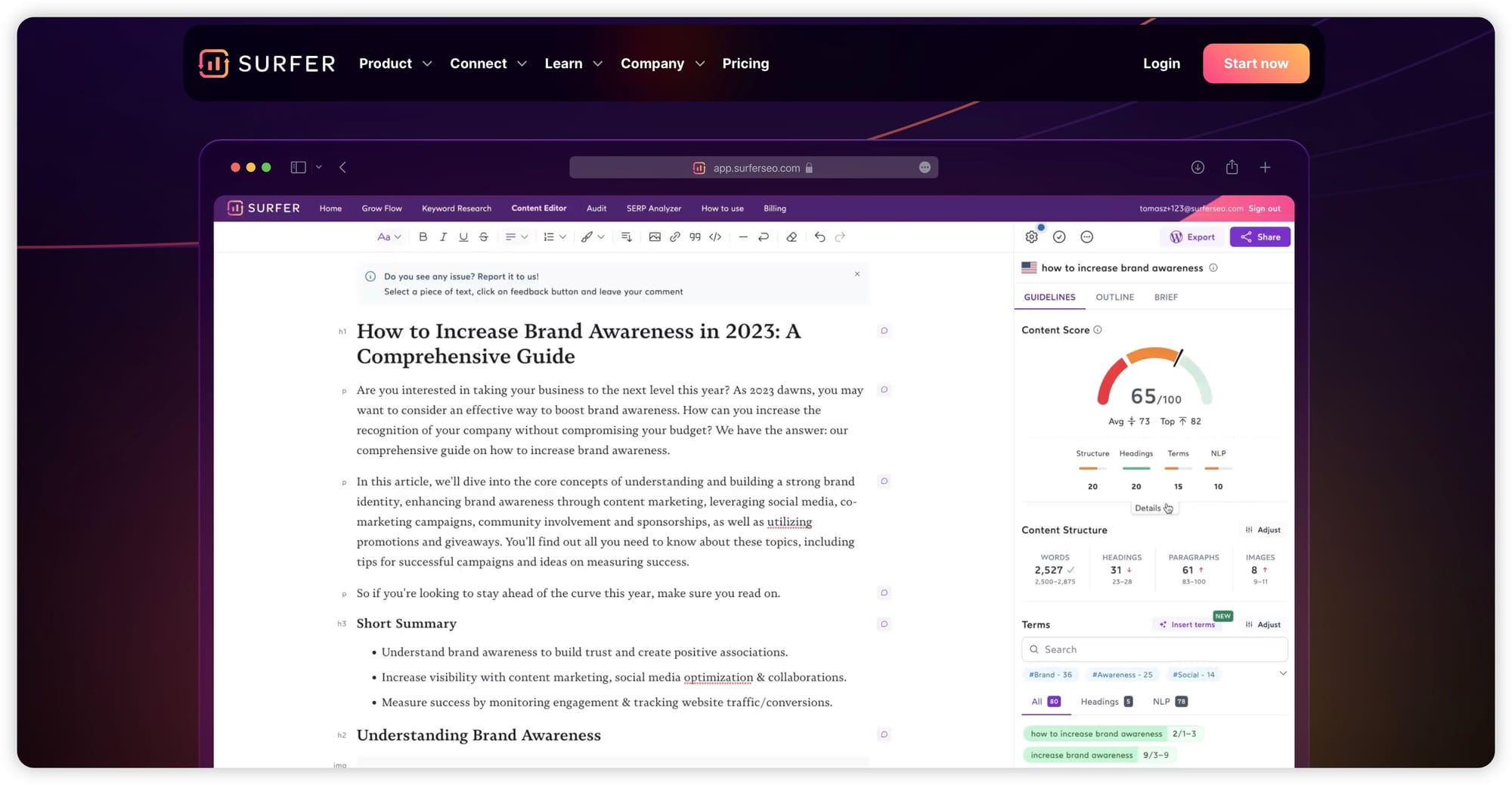The image size is (1512, 785).
Task: Switch to the OUTLINE tab
Action: [1114, 298]
